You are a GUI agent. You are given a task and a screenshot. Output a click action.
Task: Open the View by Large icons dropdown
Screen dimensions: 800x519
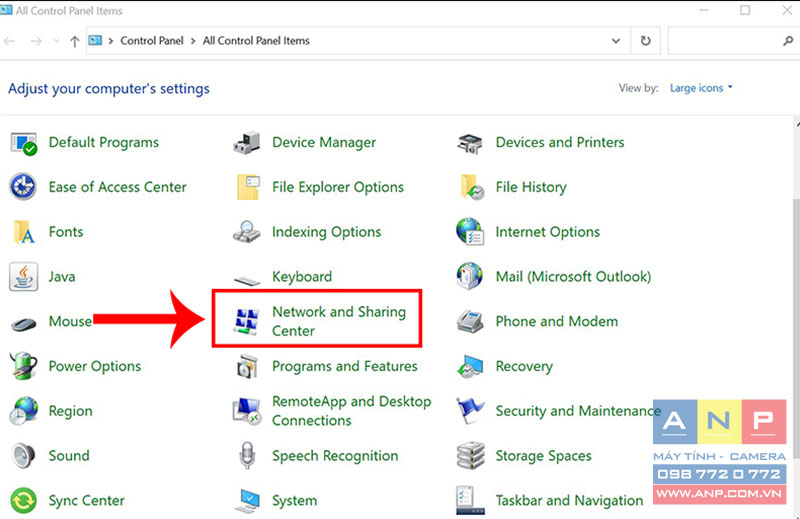pos(701,88)
